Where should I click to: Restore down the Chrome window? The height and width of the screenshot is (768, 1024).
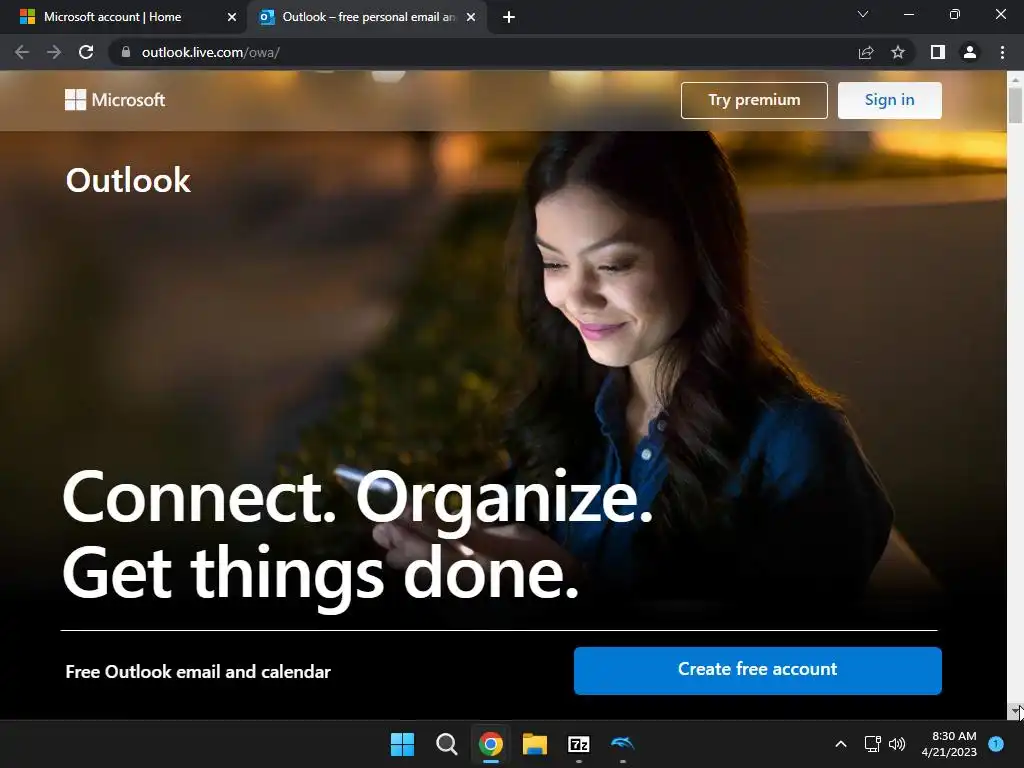click(x=955, y=14)
